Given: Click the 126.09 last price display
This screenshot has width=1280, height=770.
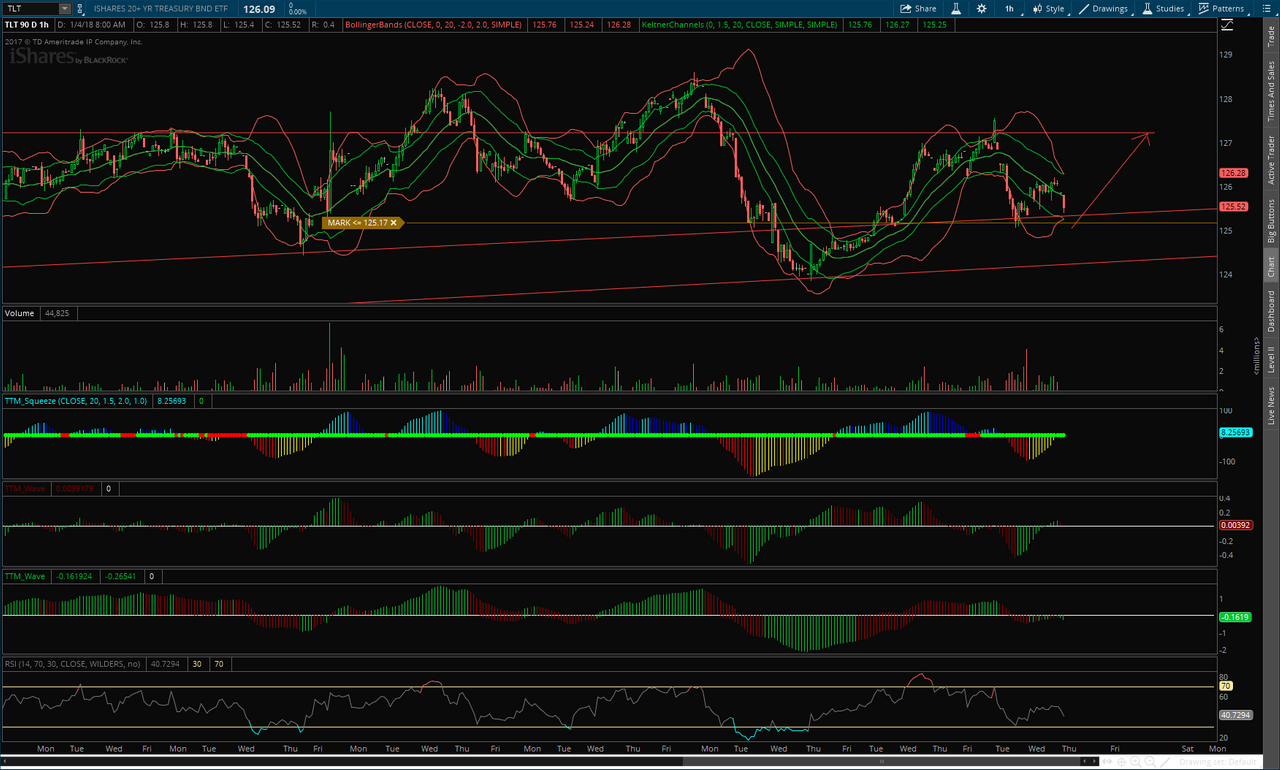Looking at the screenshot, I should [259, 9].
